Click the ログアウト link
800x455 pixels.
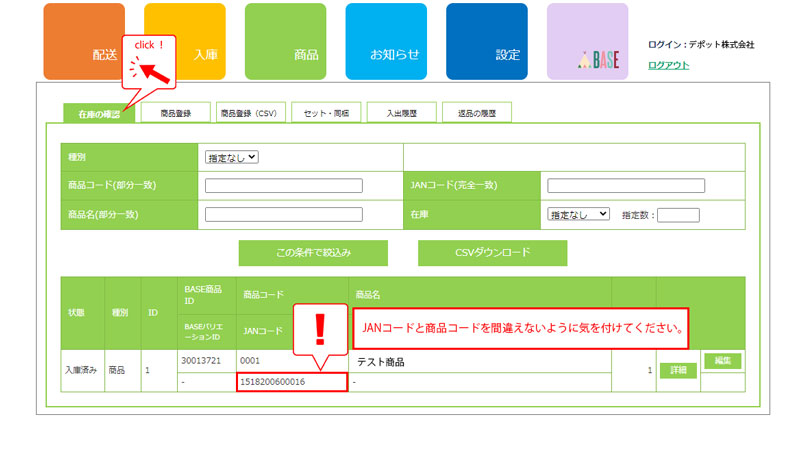[668, 65]
